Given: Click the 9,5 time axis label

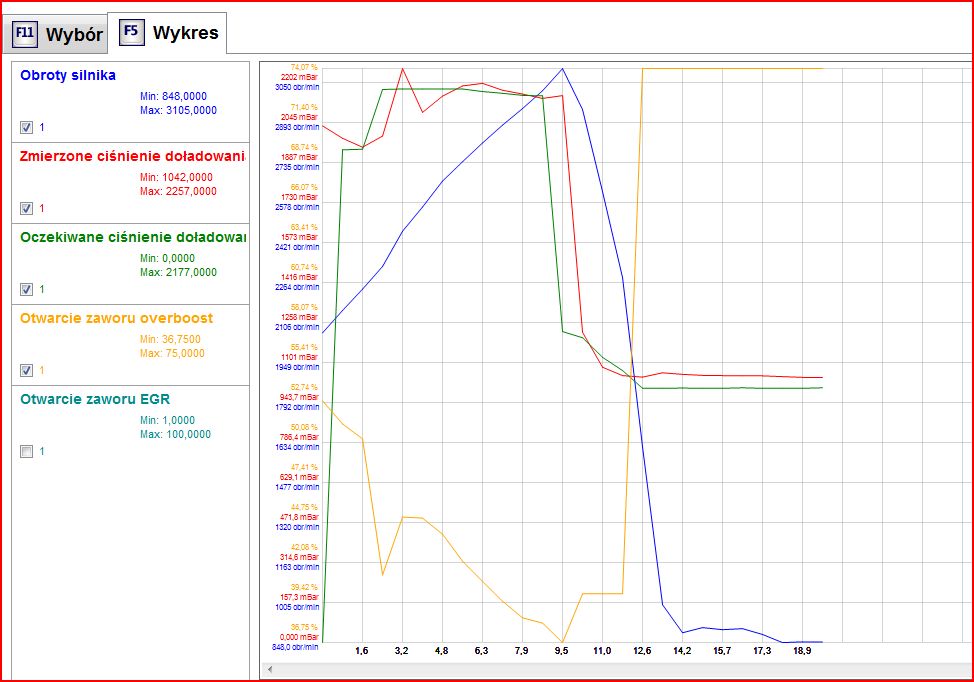Looking at the screenshot, I should 562,651.
